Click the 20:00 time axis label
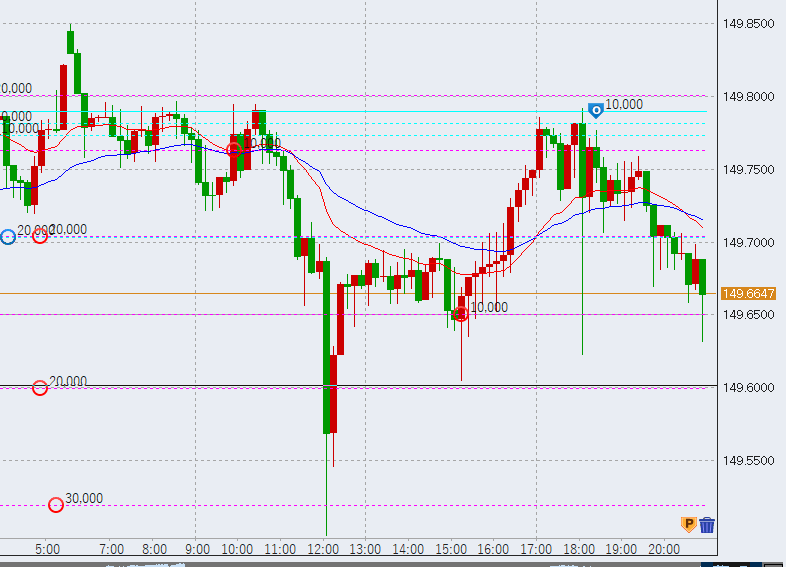 [664, 549]
